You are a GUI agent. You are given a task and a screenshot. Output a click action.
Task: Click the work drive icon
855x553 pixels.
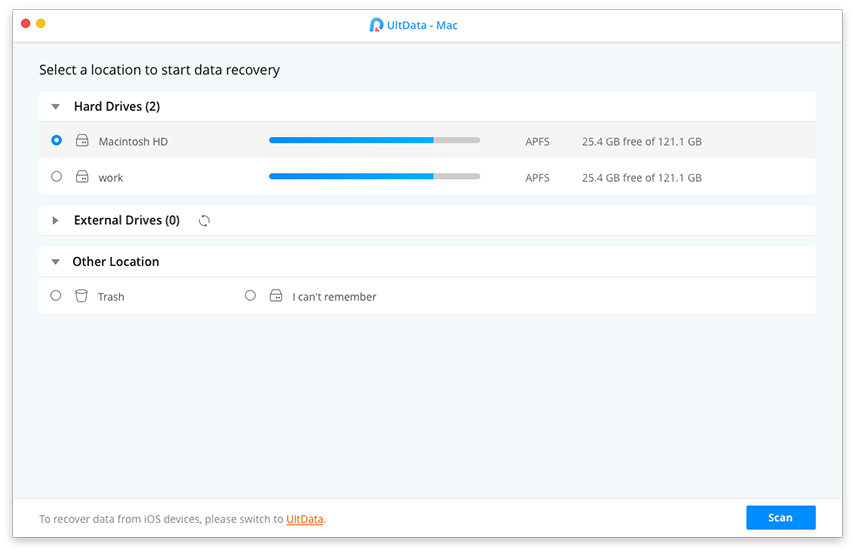click(x=82, y=177)
